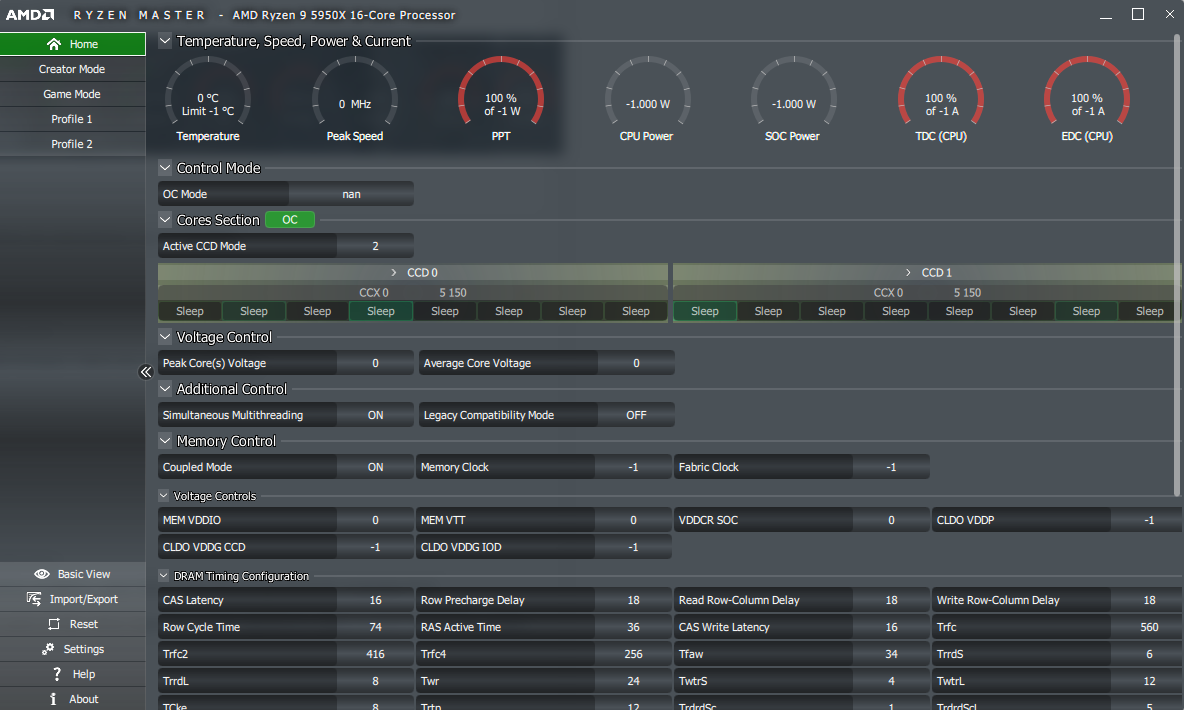Collapse the Voltage Controls subsection
1184x710 pixels.
click(163, 496)
